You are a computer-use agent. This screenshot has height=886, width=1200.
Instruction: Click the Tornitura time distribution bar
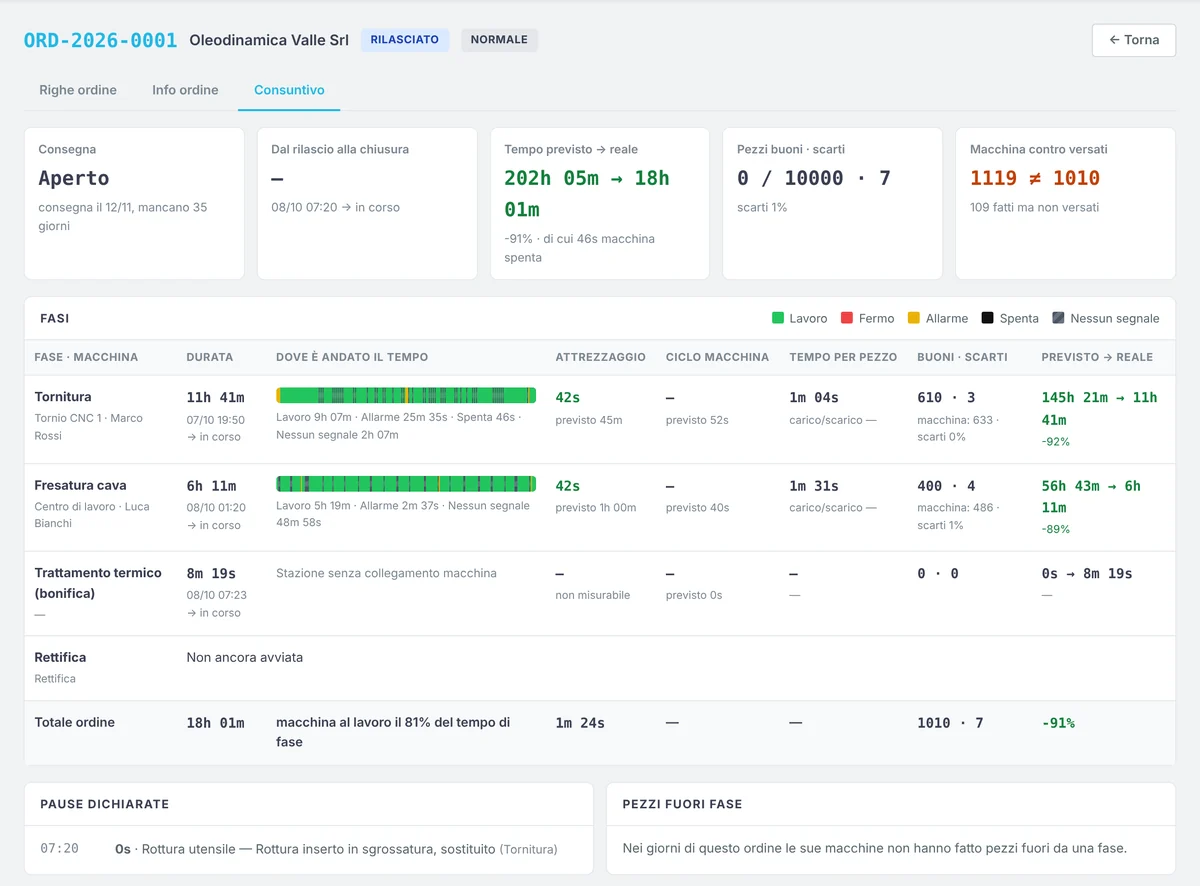coord(406,395)
